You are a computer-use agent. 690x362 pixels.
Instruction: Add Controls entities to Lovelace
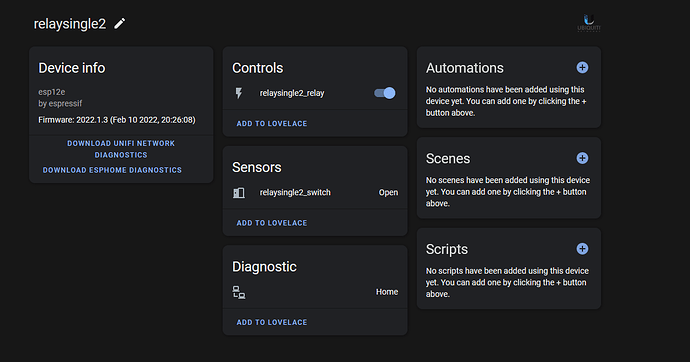coord(272,124)
